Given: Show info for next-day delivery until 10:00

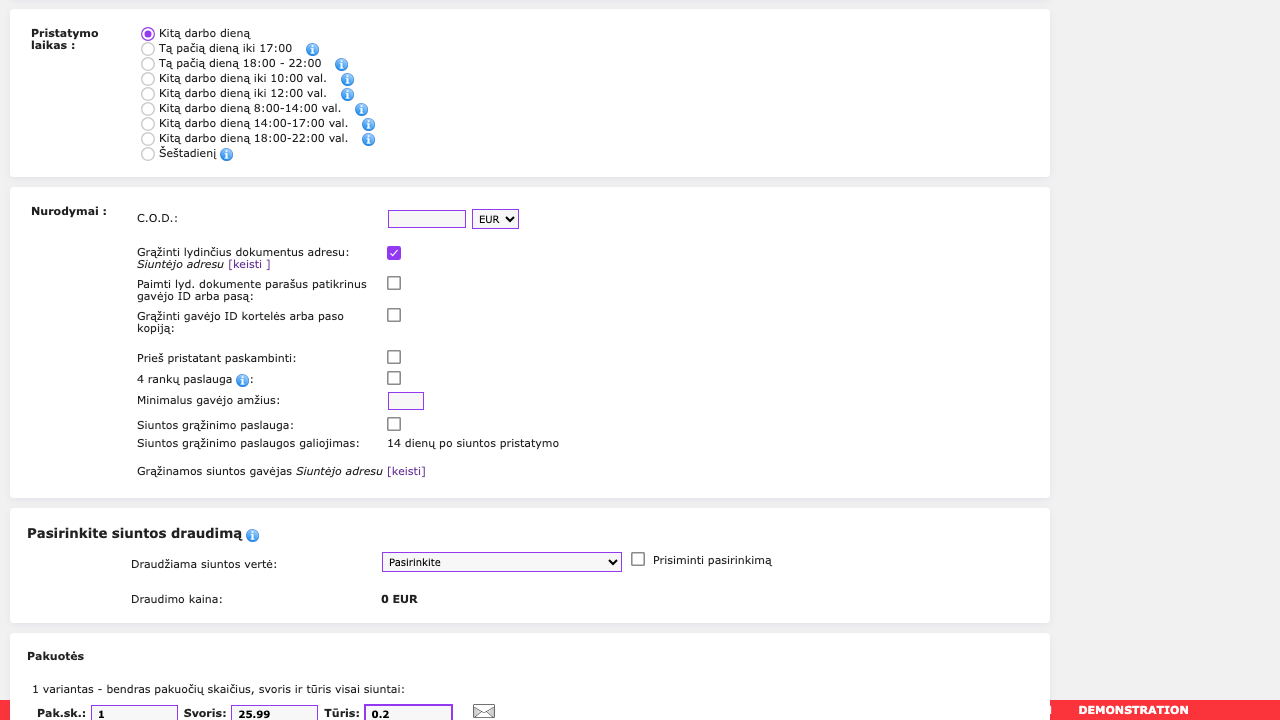Looking at the screenshot, I should pyautogui.click(x=347, y=79).
